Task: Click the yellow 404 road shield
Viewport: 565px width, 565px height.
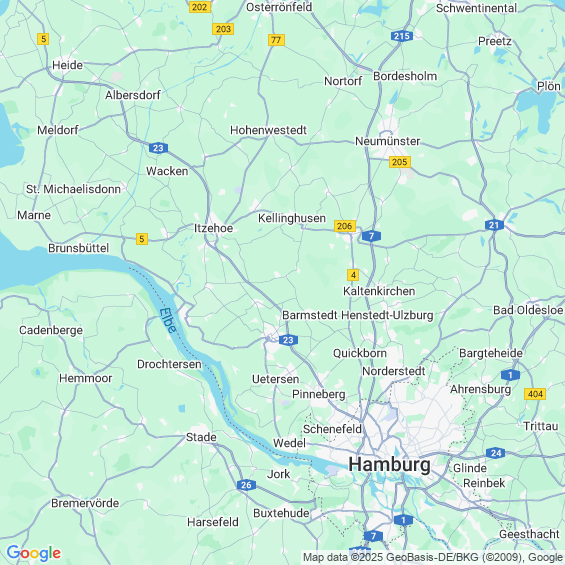Action: pos(535,394)
